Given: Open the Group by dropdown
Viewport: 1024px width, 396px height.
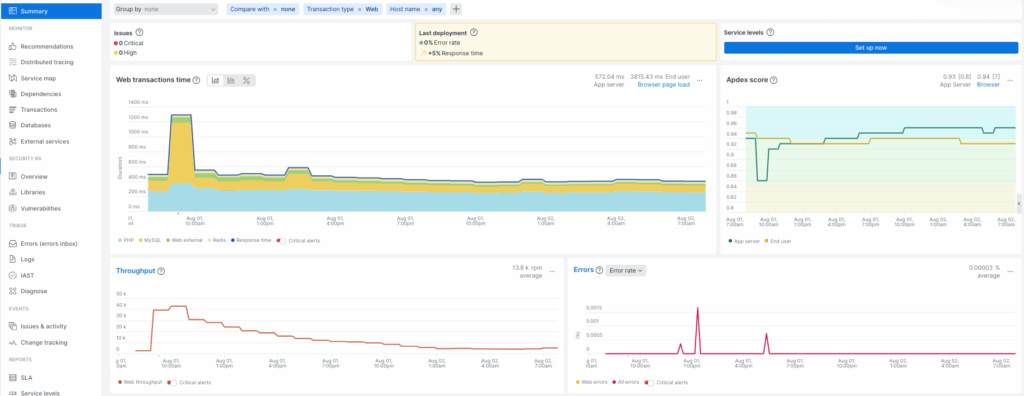Looking at the screenshot, I should (166, 9).
